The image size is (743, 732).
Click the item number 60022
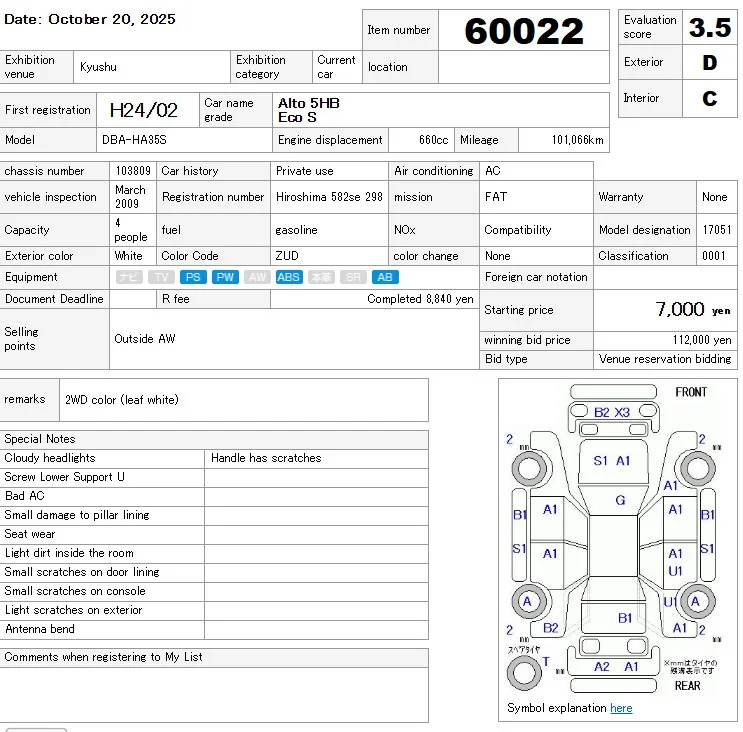point(524,31)
